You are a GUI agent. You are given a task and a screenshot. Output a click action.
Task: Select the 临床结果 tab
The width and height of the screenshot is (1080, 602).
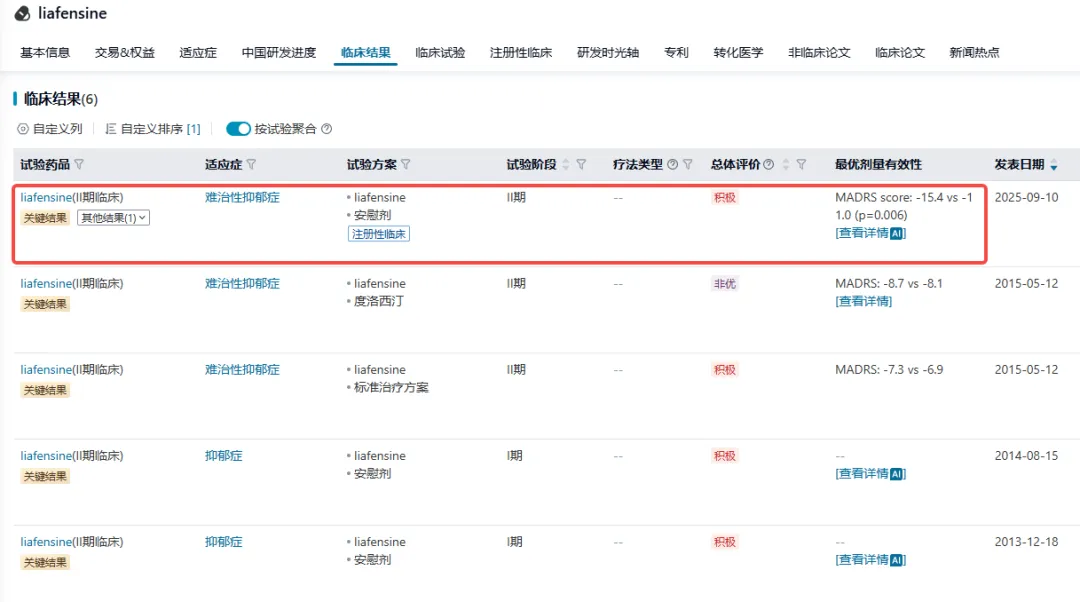[x=366, y=52]
